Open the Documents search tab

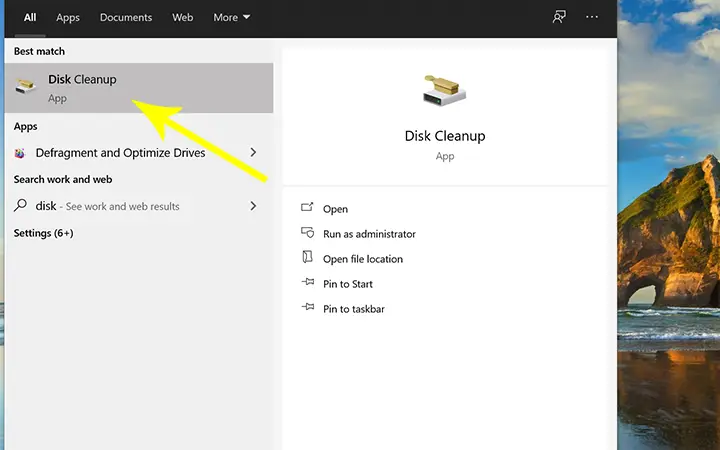coord(126,17)
